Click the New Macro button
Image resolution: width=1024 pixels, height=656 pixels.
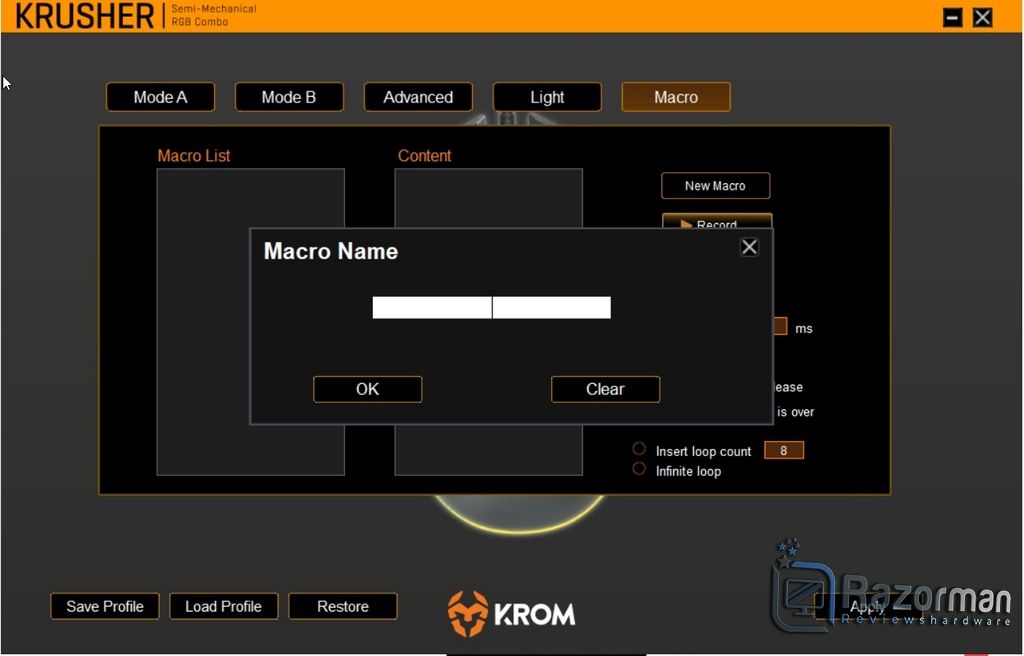(716, 186)
